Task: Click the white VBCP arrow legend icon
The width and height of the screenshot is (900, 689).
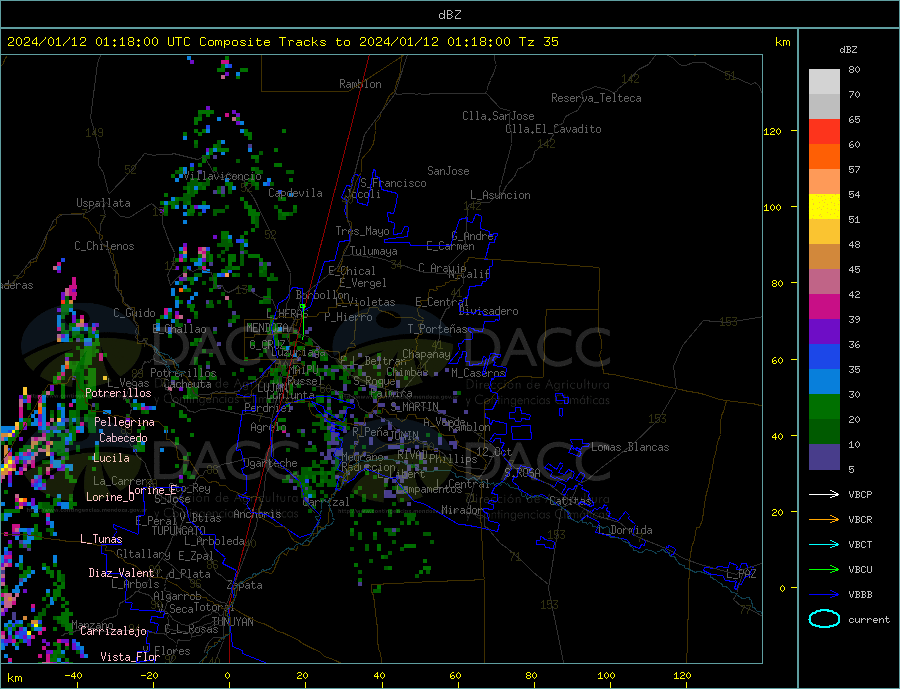Action: (x=824, y=494)
